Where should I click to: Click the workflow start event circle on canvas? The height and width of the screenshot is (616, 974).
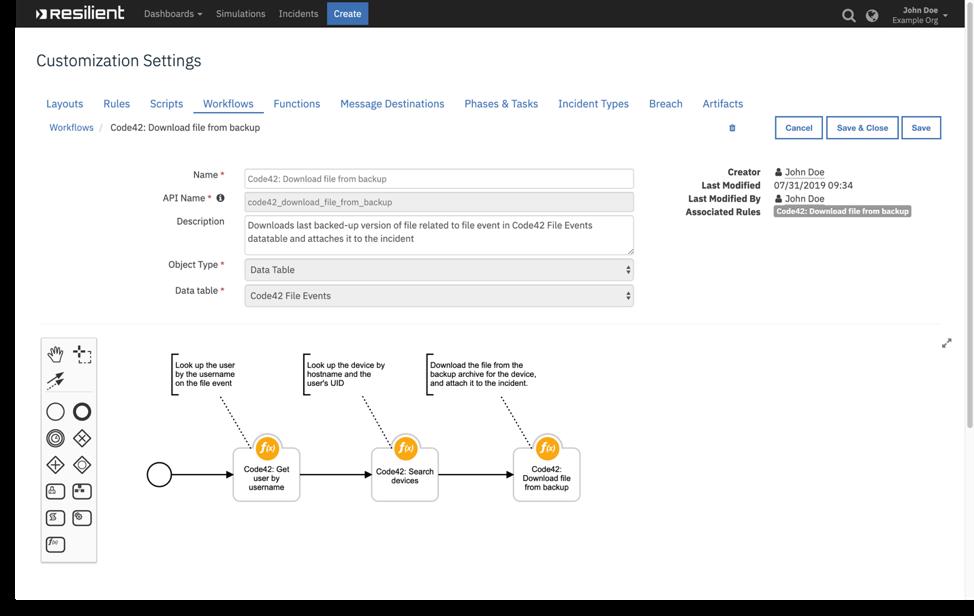[x=159, y=474]
